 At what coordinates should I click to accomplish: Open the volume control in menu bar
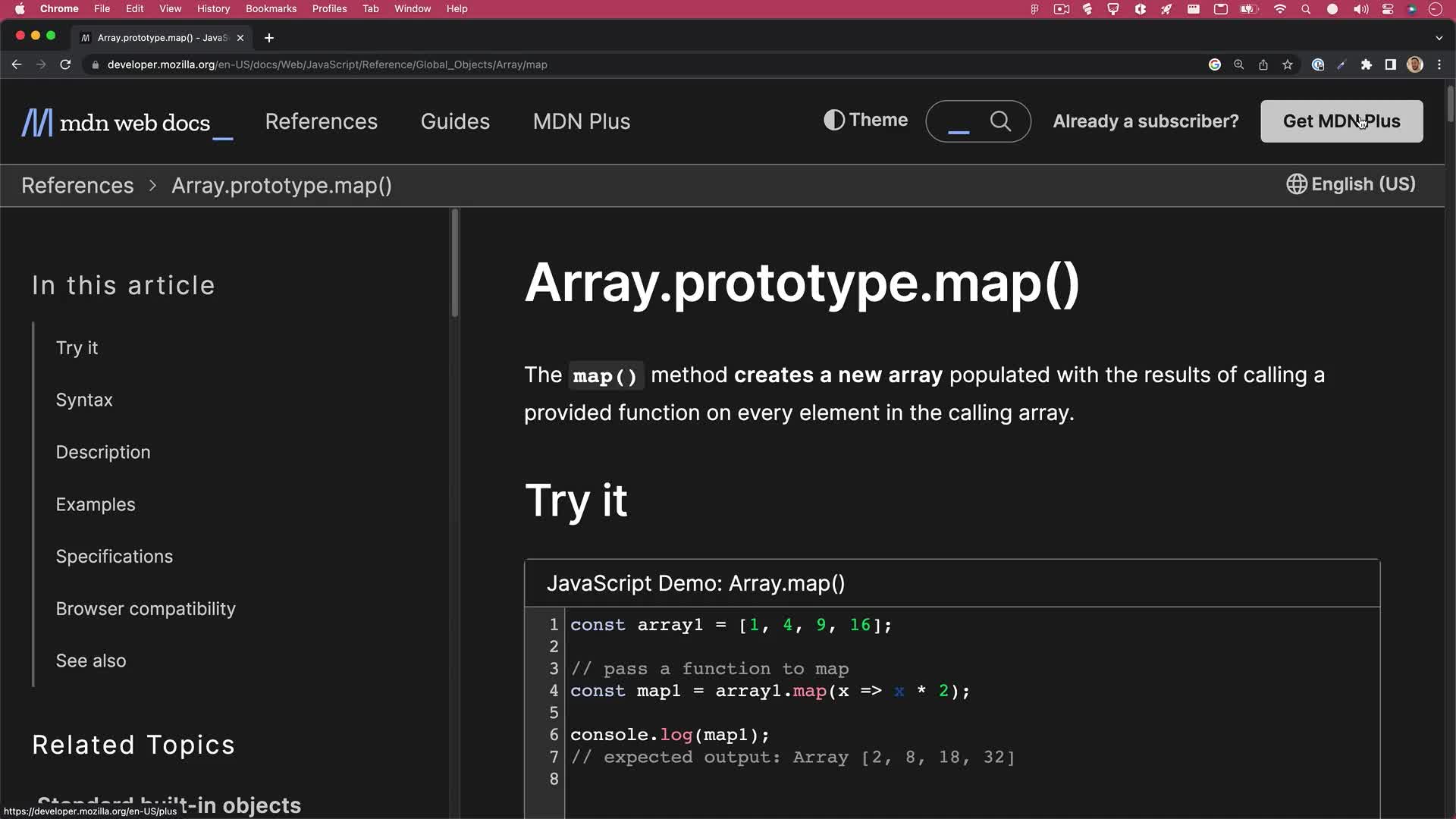(1360, 9)
